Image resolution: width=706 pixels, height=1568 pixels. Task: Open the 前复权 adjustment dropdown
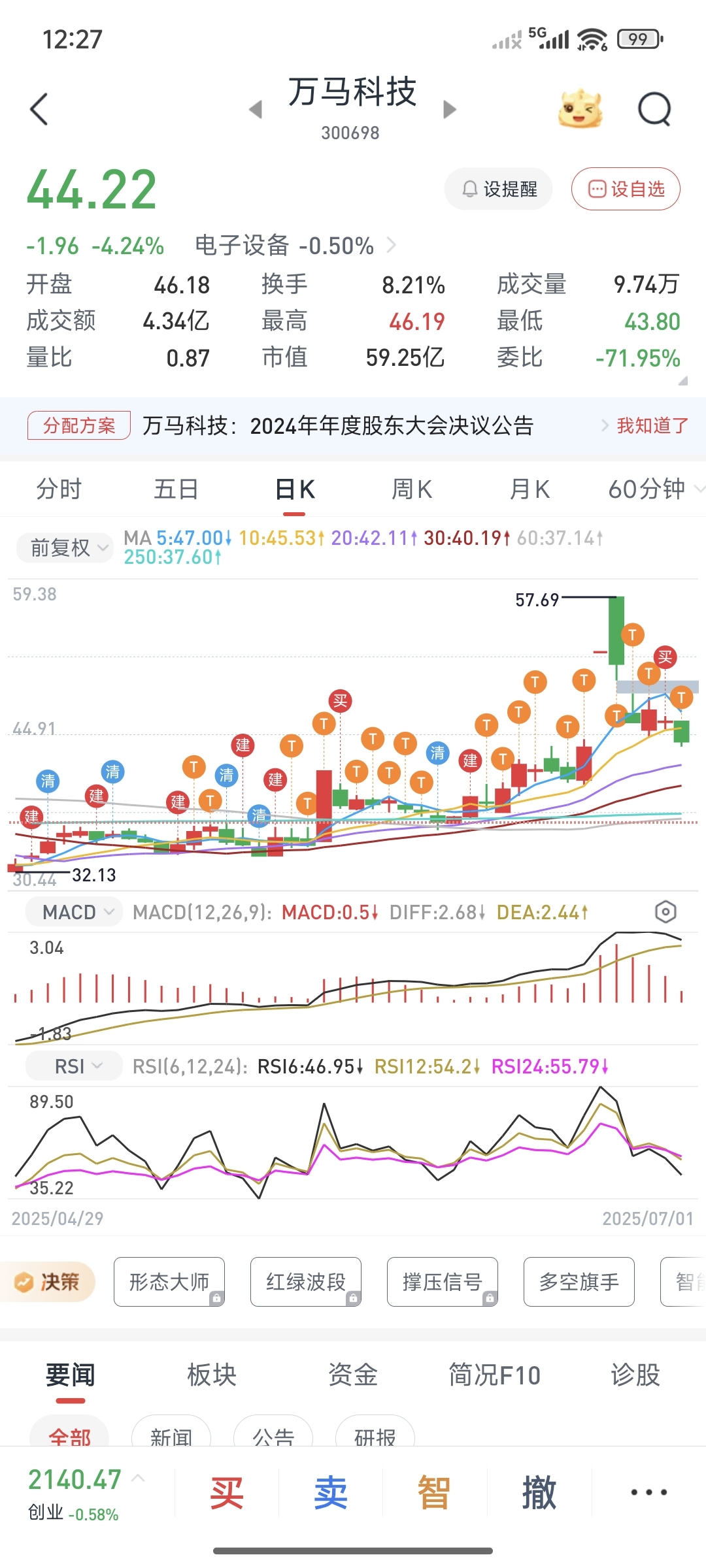coord(65,547)
